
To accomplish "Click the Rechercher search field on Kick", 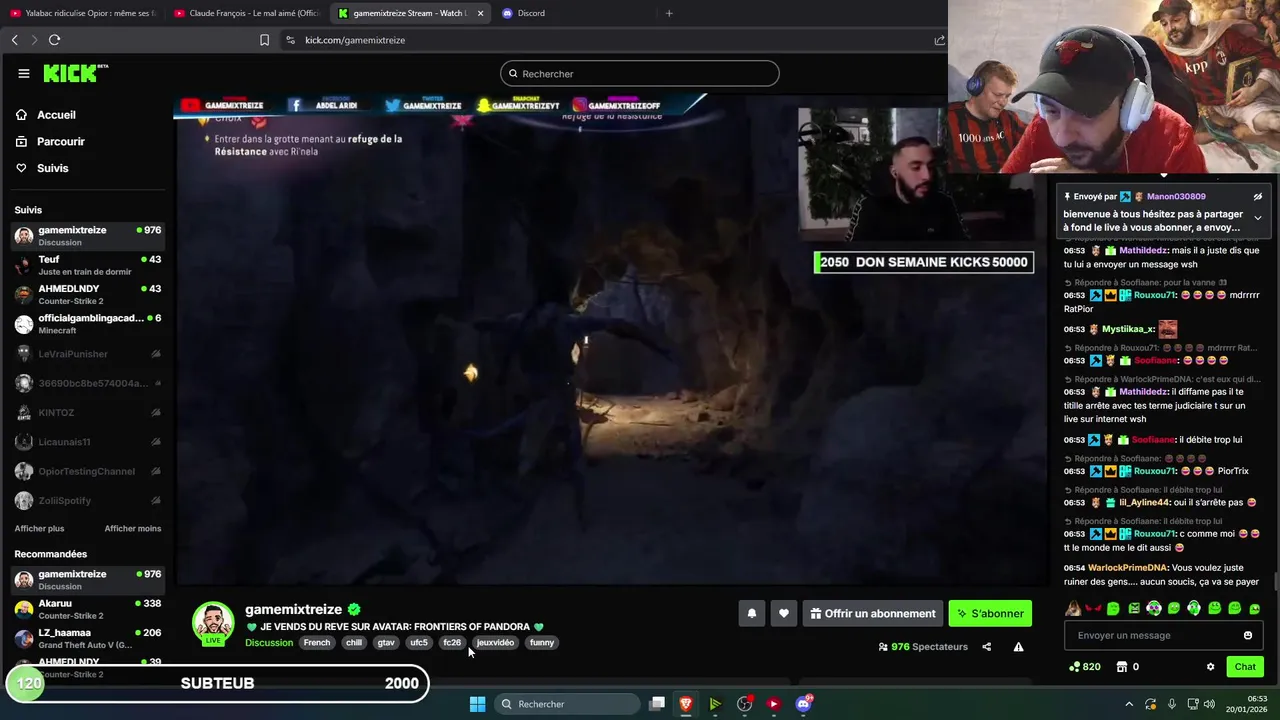I will pyautogui.click(x=639, y=73).
